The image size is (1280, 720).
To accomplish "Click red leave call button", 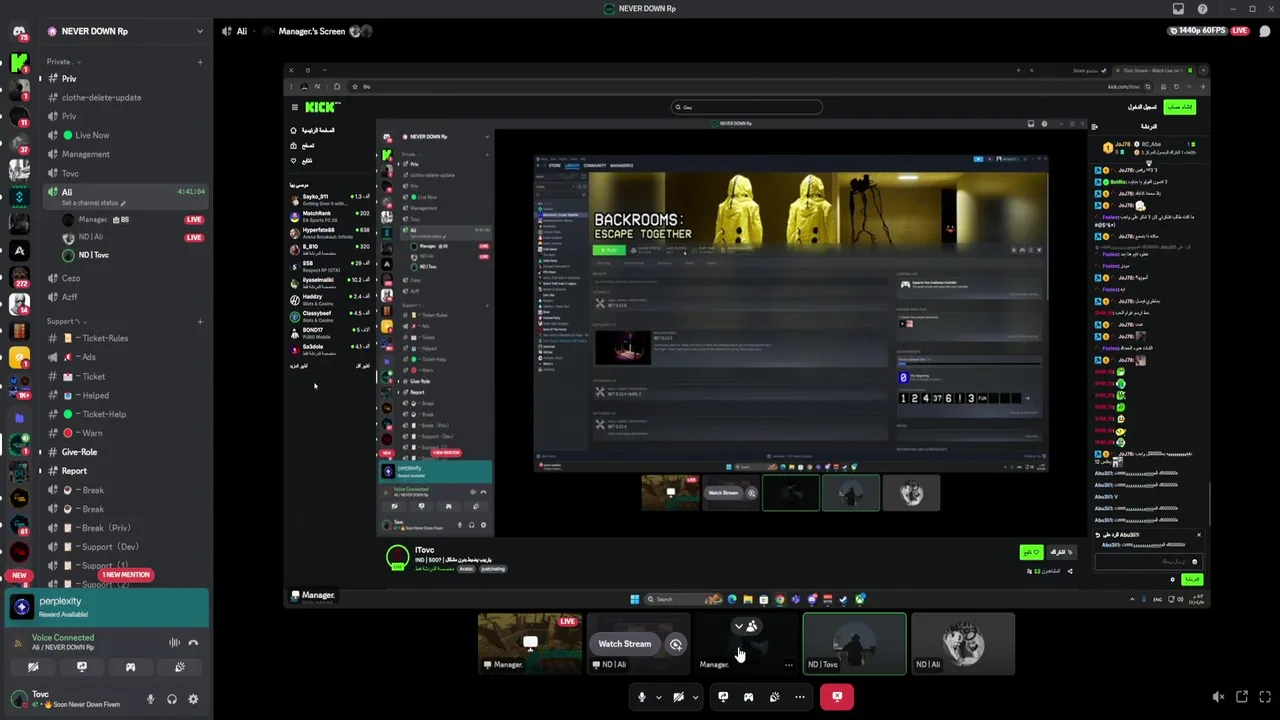I will (837, 697).
